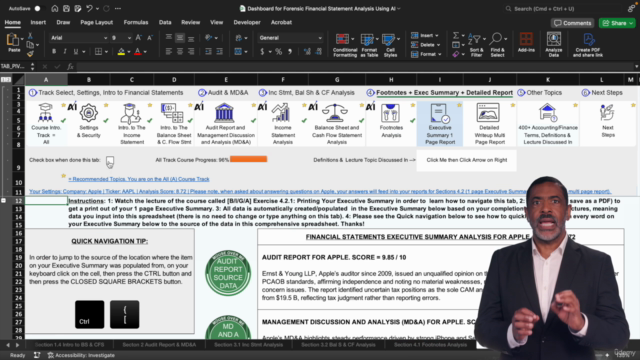Open Income Statement Analysis icon
640x360 pixels.
point(282,113)
